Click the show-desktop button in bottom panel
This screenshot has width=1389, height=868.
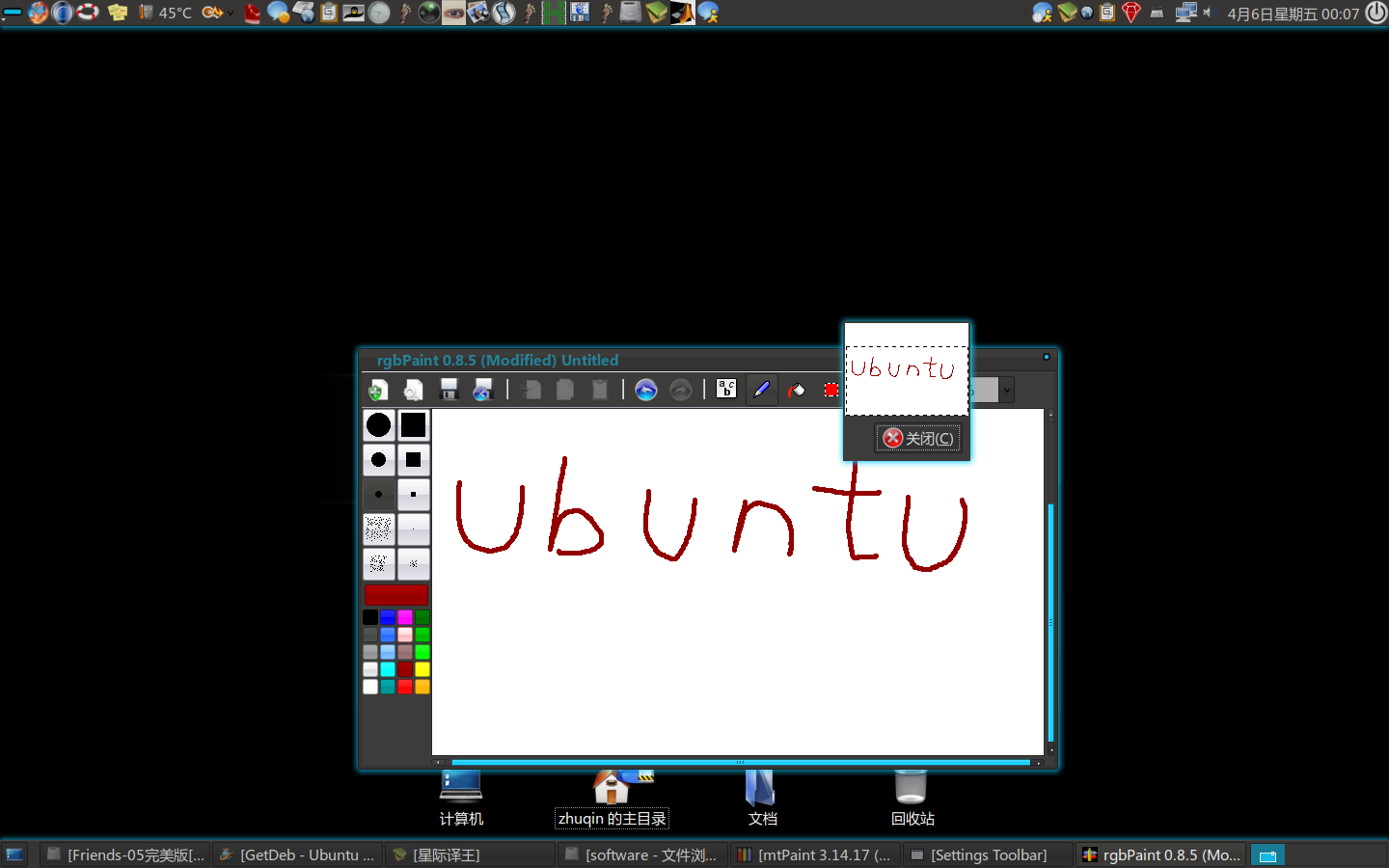coord(14,854)
